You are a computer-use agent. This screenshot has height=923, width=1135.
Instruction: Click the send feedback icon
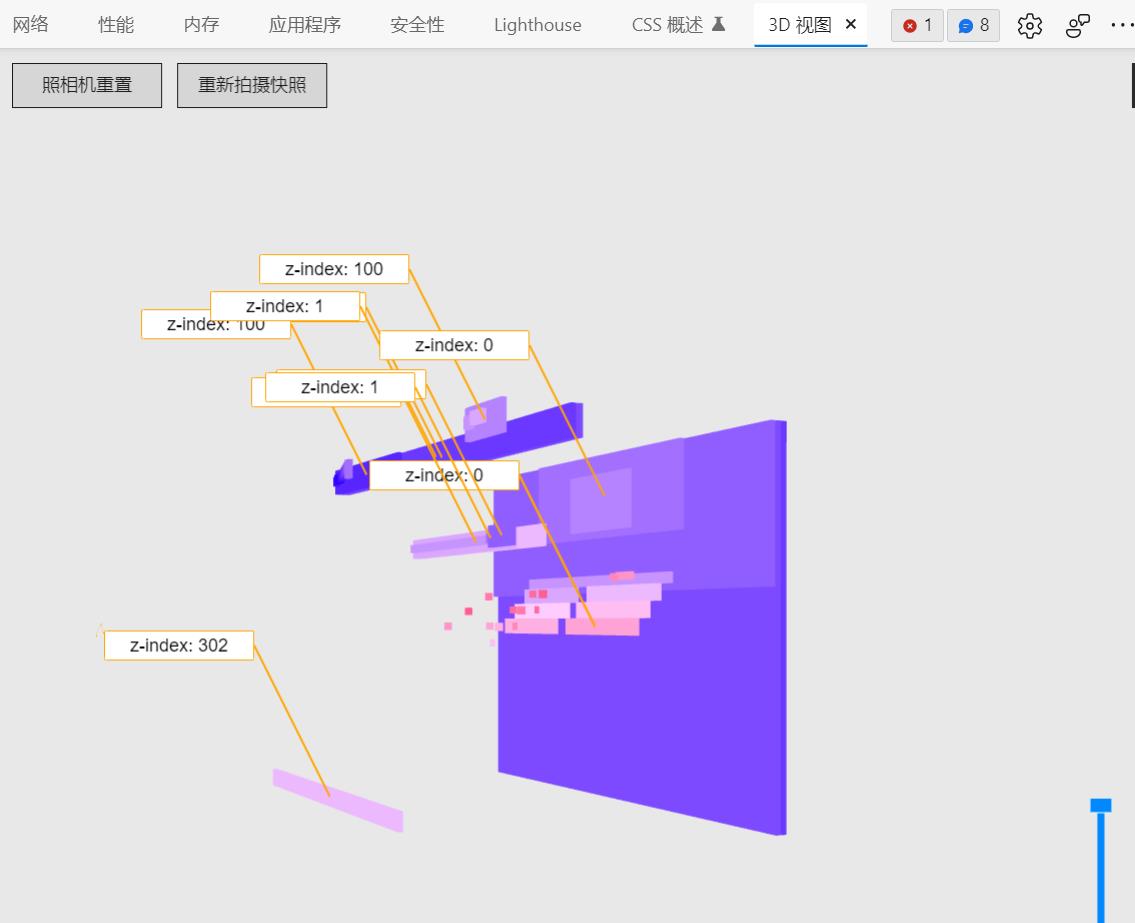point(1077,26)
